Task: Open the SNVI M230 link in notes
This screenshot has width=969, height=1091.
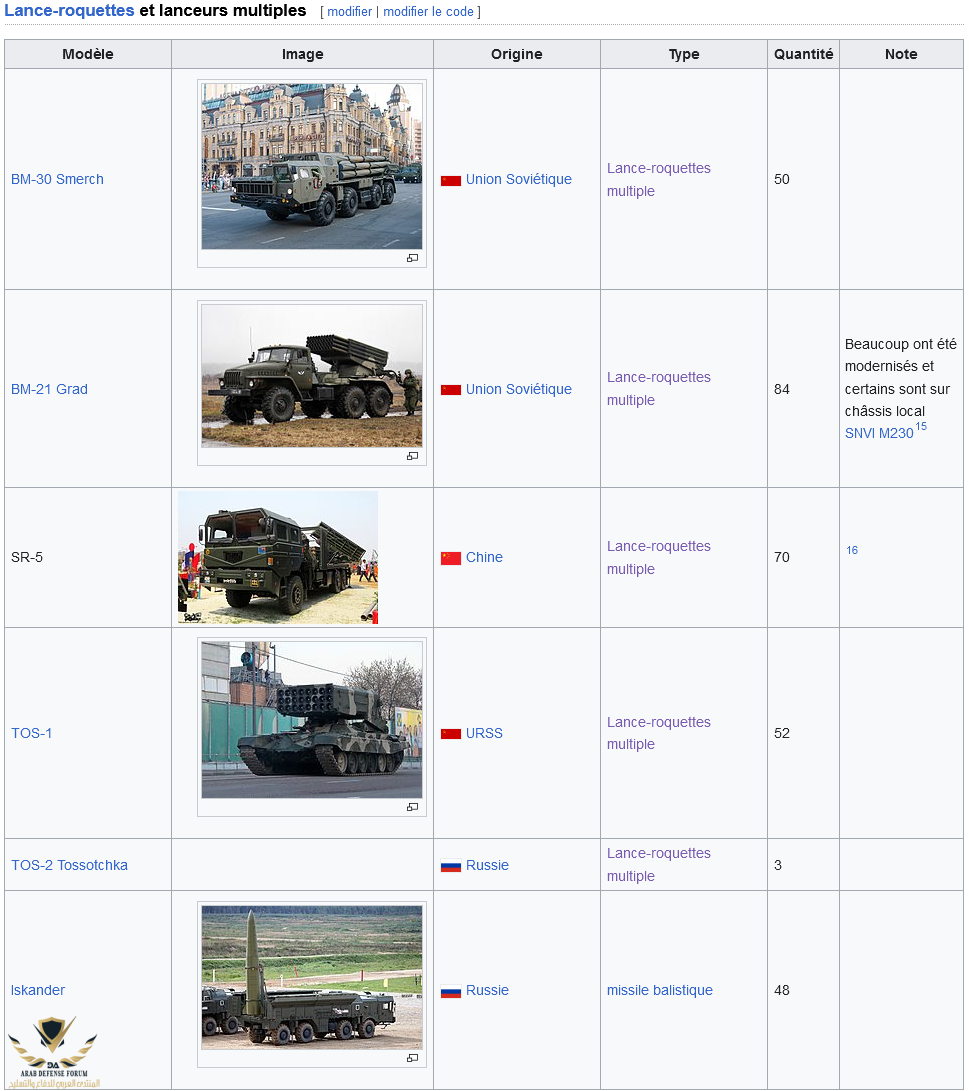Action: [x=879, y=433]
